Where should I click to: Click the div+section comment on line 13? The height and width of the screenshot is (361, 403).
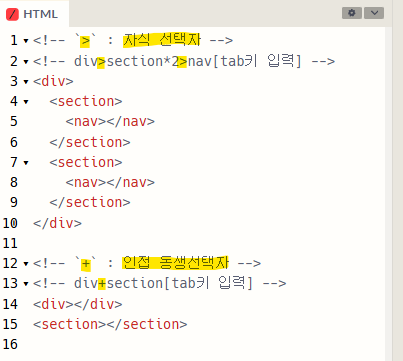(x=160, y=283)
